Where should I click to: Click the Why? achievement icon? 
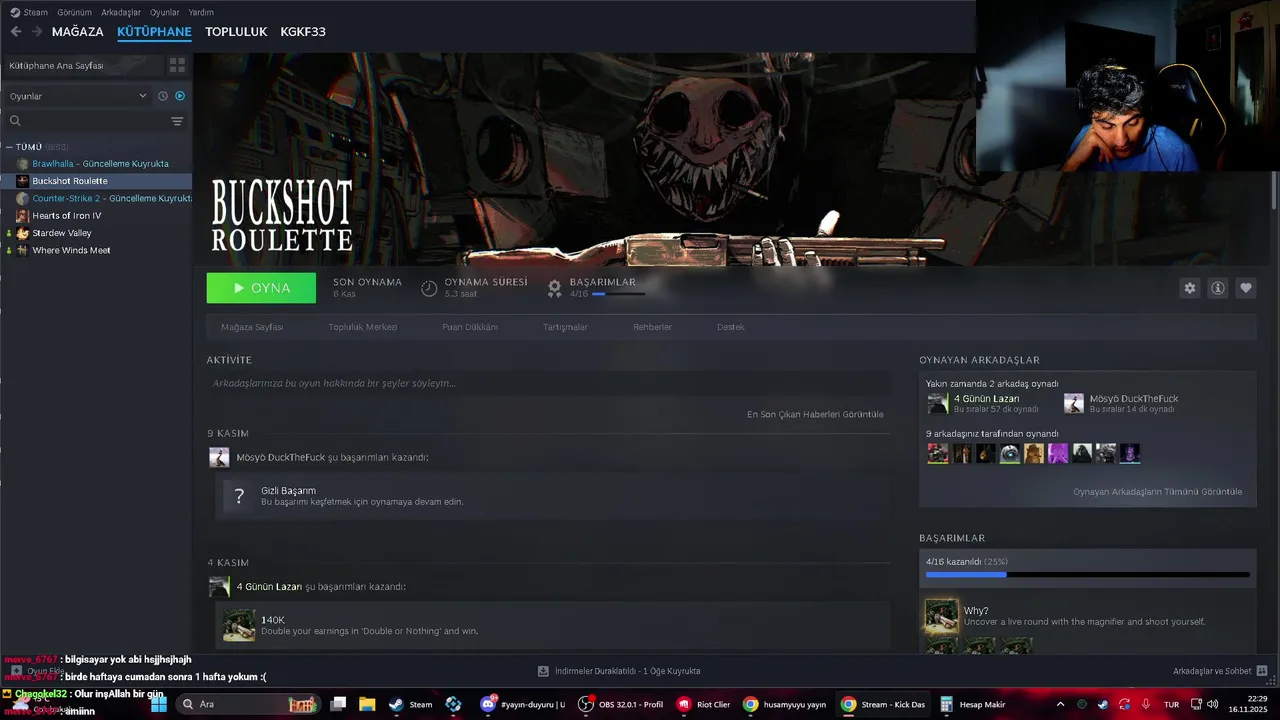941,616
